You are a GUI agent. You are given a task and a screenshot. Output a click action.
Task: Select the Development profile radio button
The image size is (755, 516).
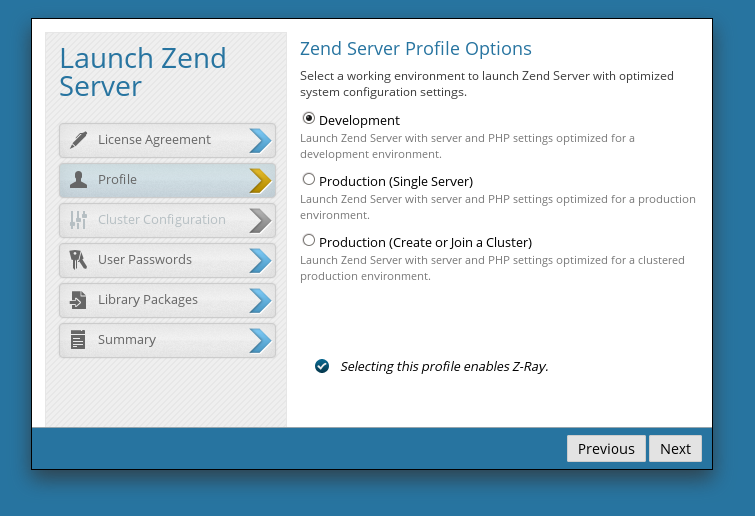click(x=309, y=118)
